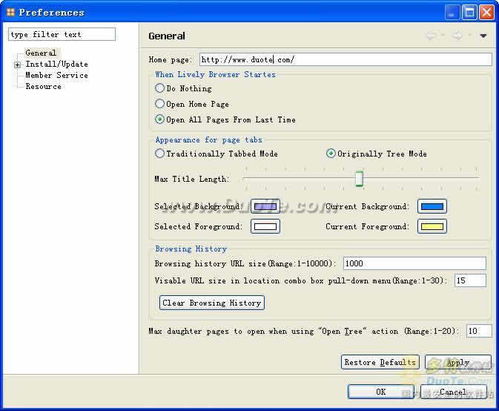Open the Member Service preferences page
499x411 pixels.
tap(57, 75)
